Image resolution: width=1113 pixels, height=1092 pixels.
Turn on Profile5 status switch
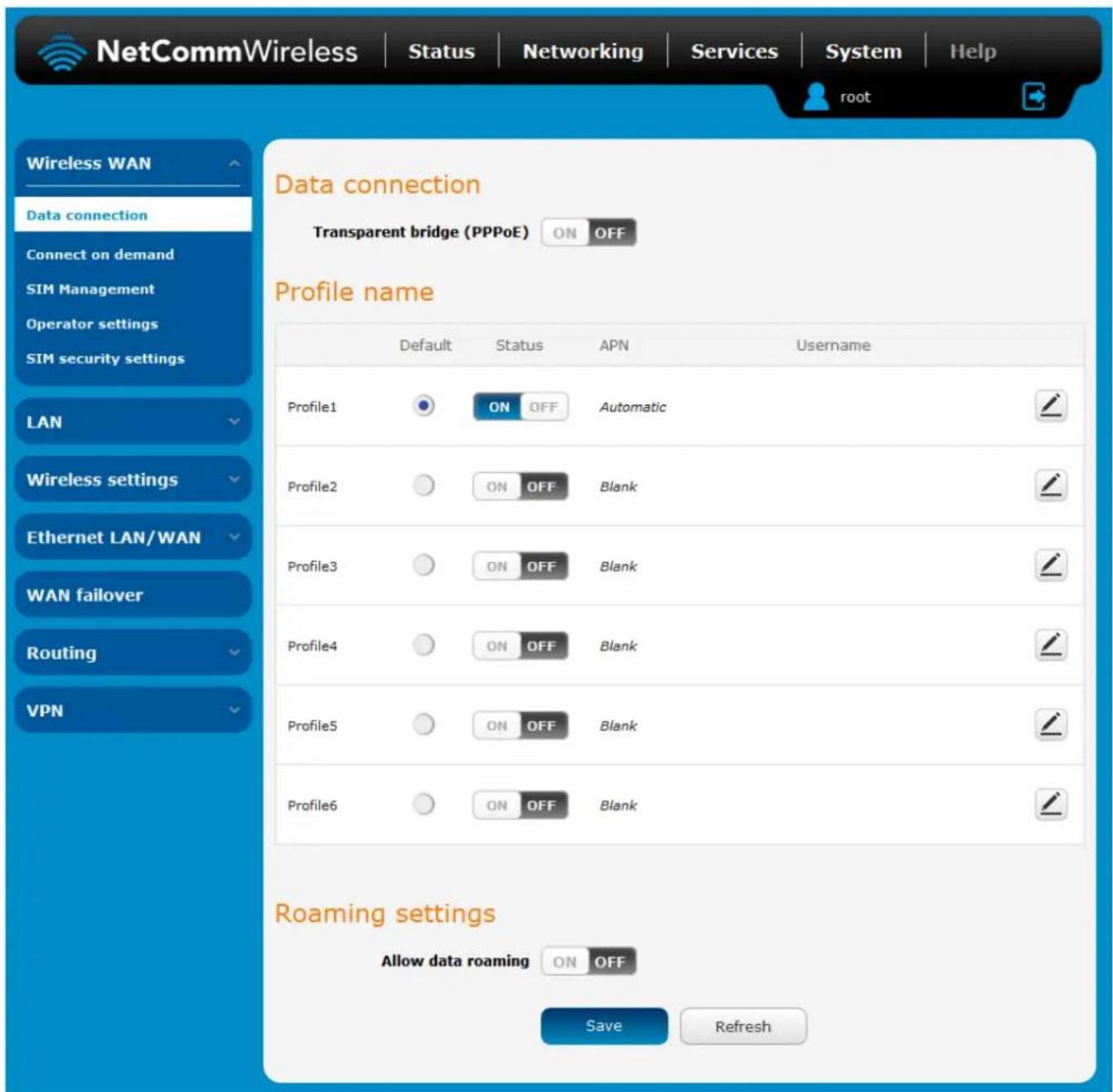point(520,725)
